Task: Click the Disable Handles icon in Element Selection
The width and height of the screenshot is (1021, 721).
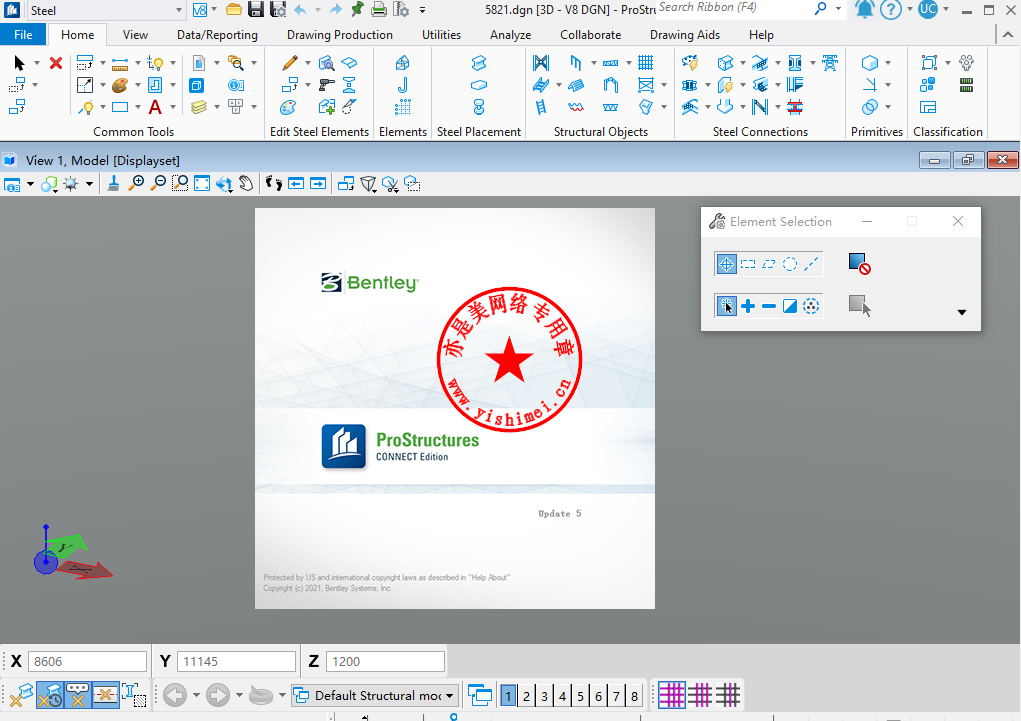Action: 860,264
